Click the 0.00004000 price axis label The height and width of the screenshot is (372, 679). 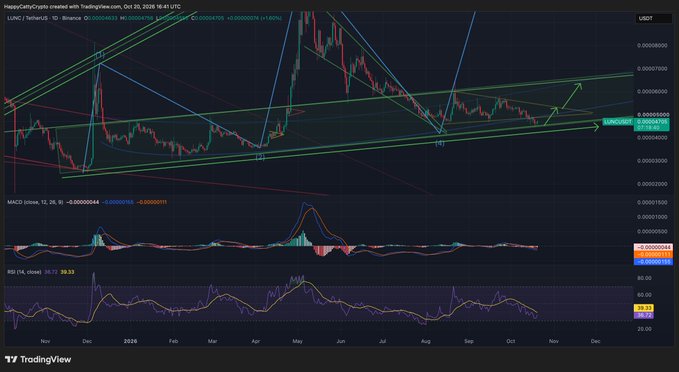pos(652,138)
